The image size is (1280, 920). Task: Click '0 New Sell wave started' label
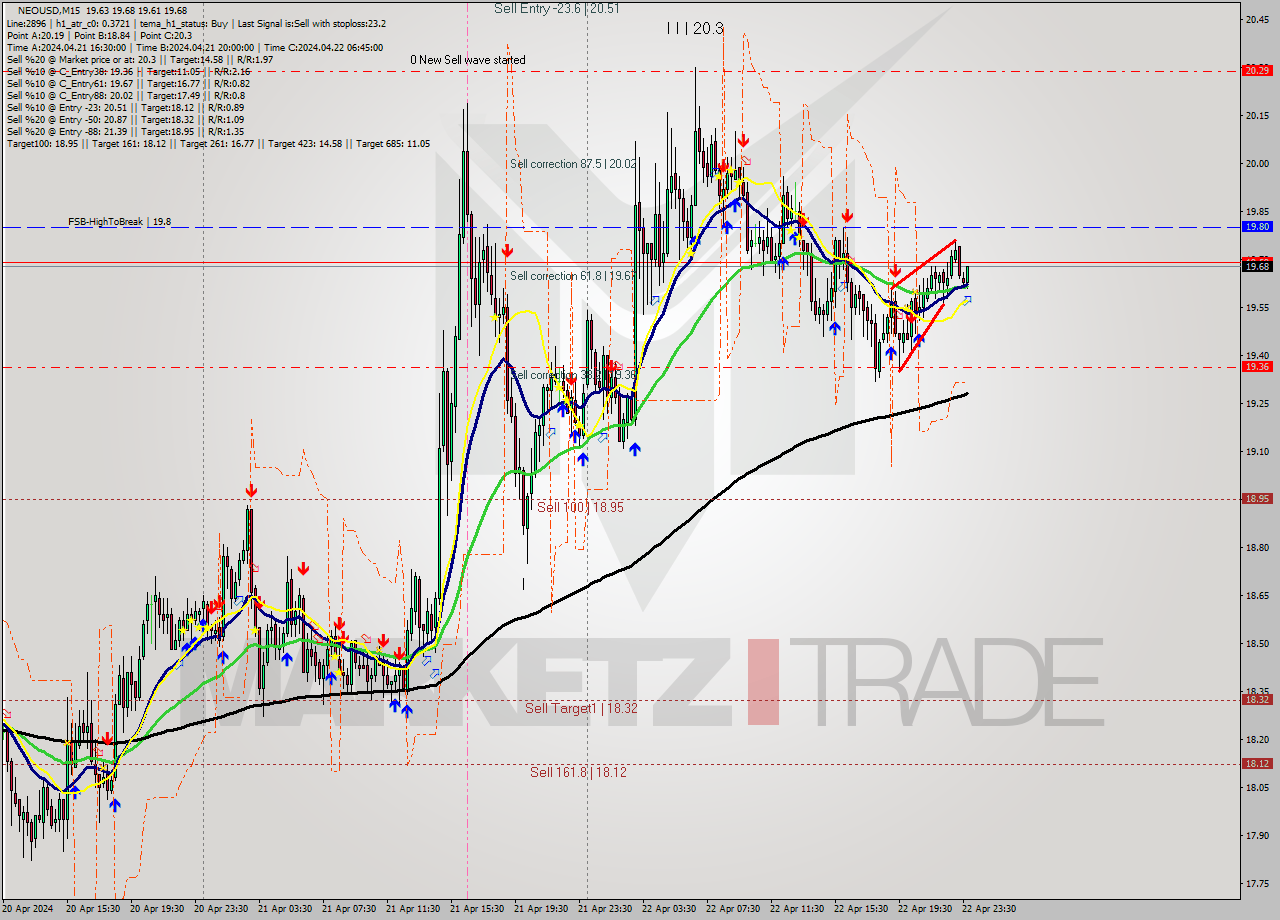click(468, 60)
